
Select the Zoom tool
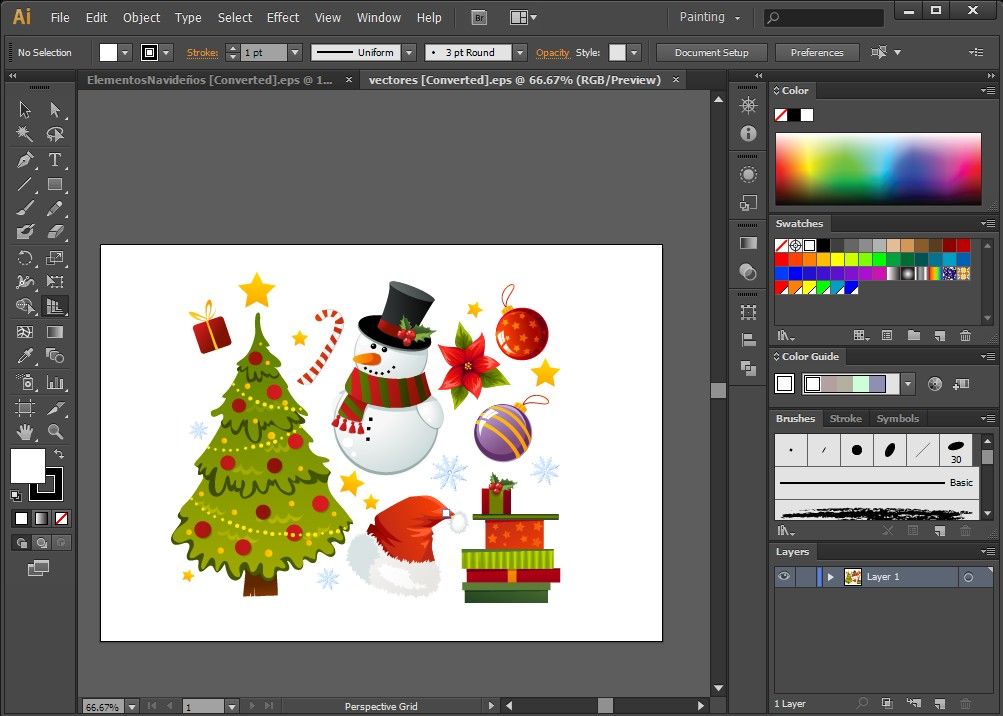[55, 433]
